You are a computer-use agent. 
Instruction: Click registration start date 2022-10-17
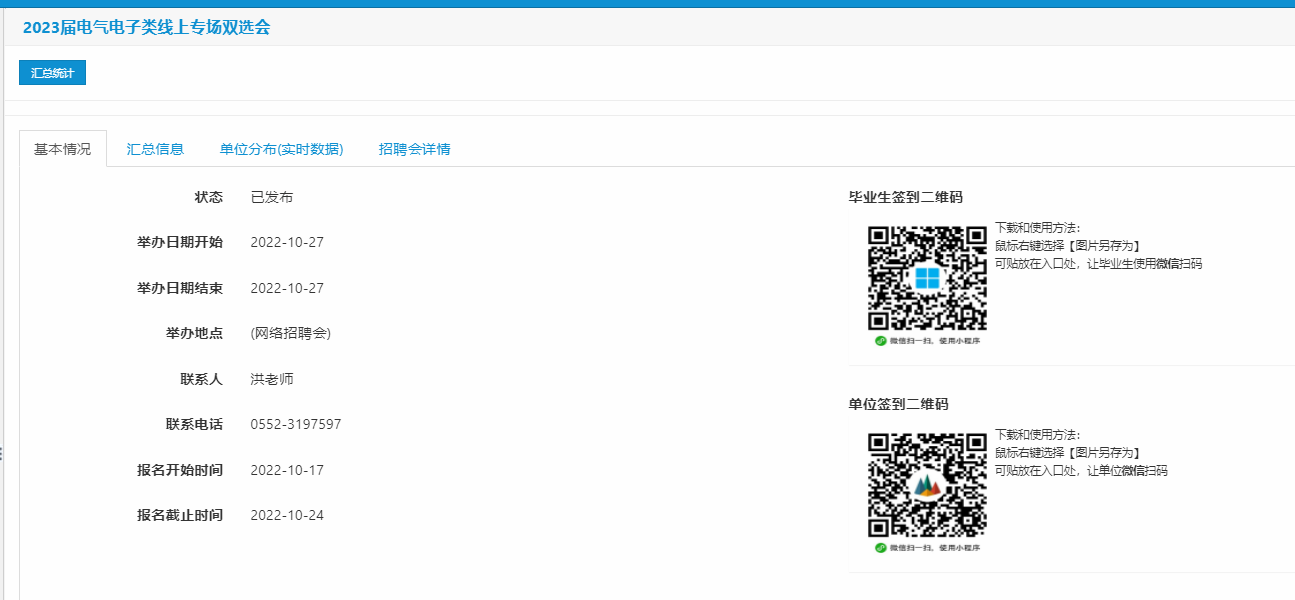287,470
